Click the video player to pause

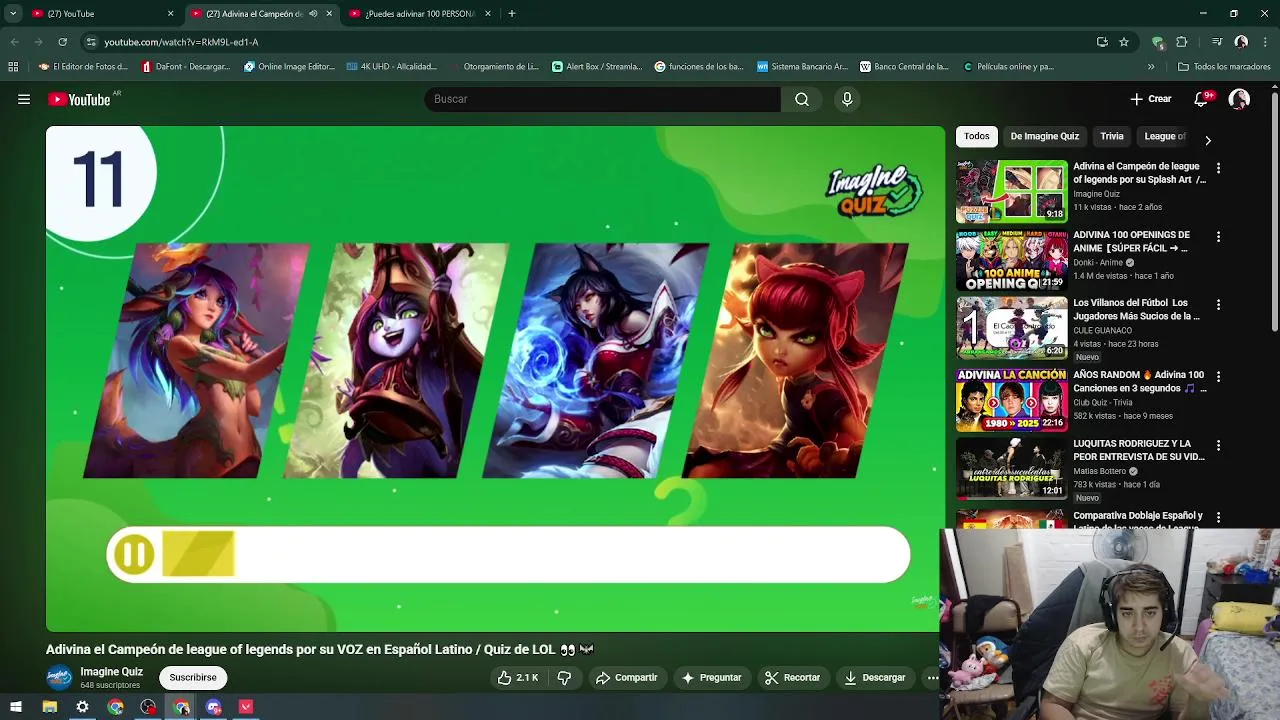click(495, 378)
